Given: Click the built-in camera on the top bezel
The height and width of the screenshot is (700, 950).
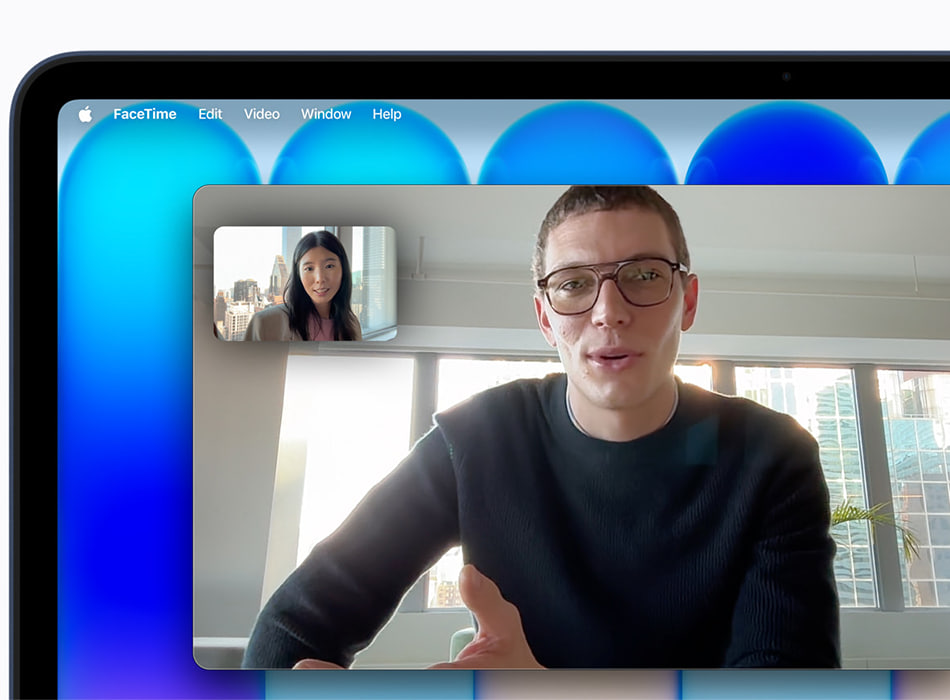Looking at the screenshot, I should coord(787,76).
